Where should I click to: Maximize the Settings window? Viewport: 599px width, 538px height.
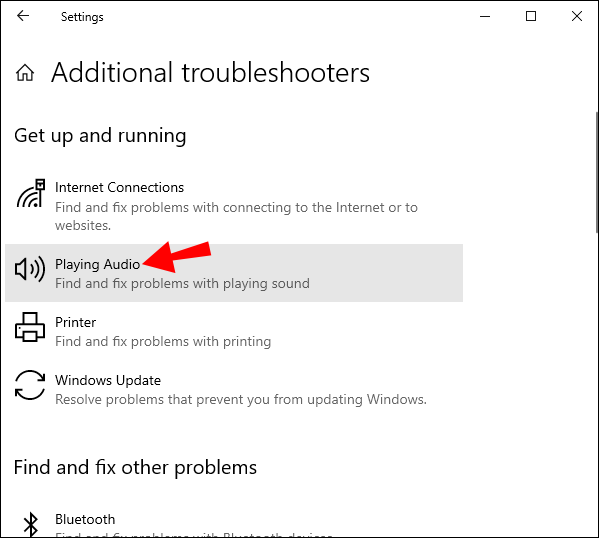531,16
